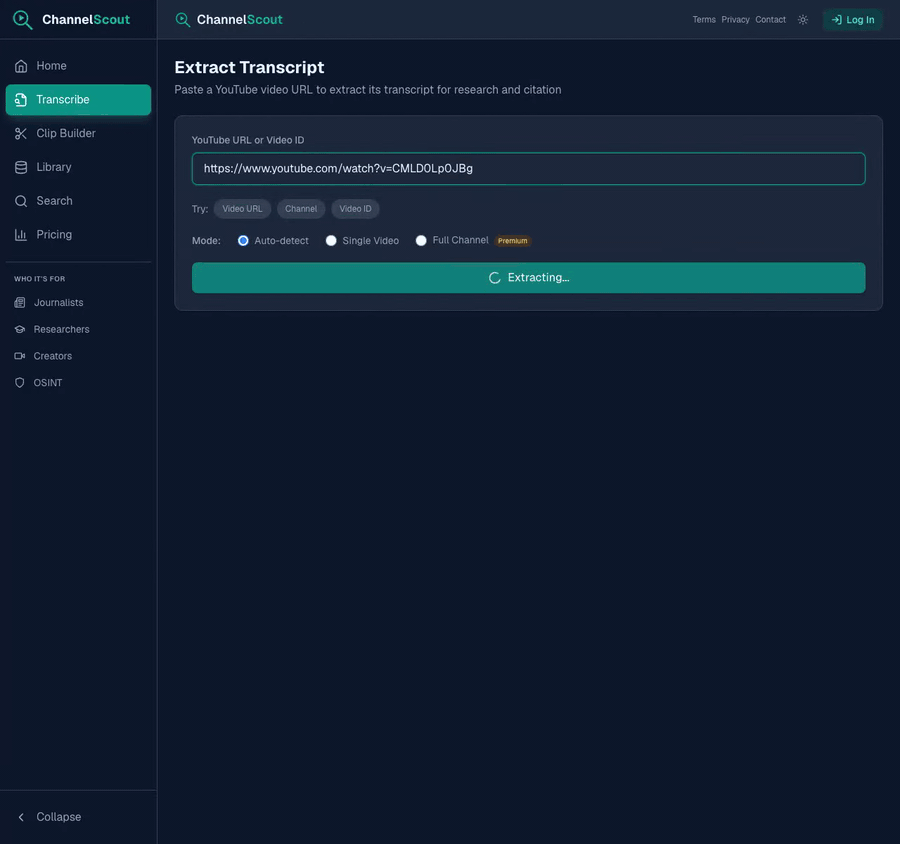This screenshot has height=844, width=900.
Task: Click the Extracting spinner icon
Action: click(x=495, y=278)
